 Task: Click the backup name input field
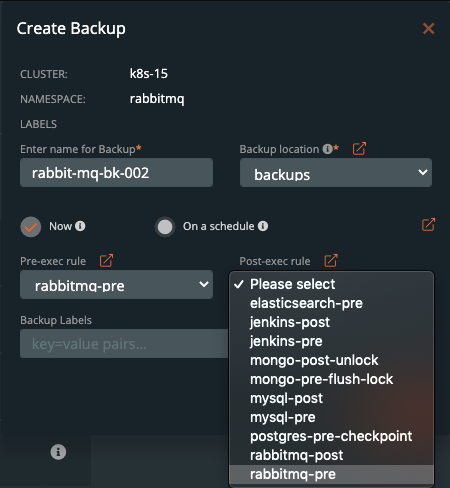pyautogui.click(x=116, y=173)
